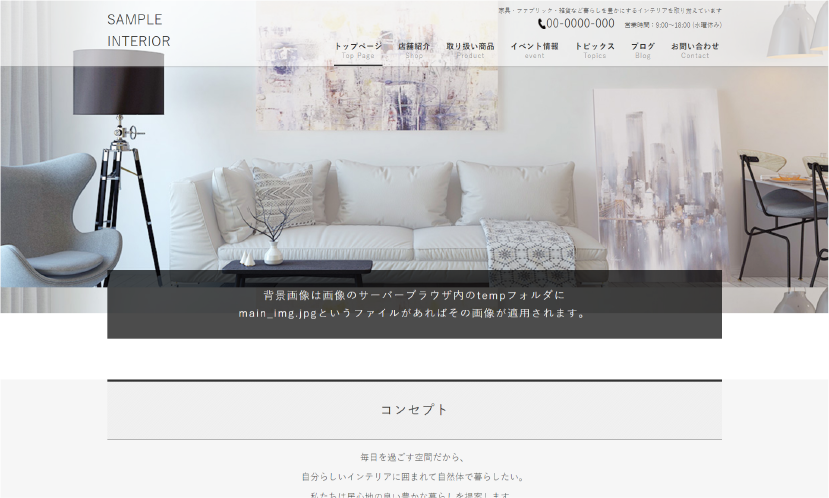Viewport: 829px width, 498px height.
Task: Click the コンセプト section heading
Action: (x=414, y=410)
